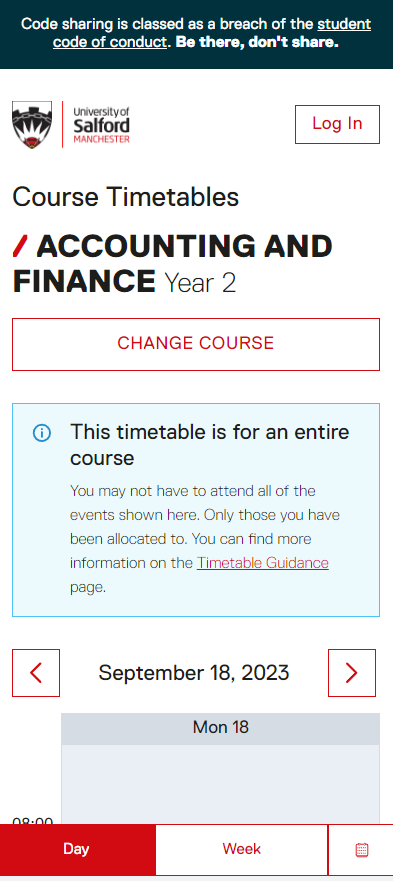Go to next day with right chevron
The height and width of the screenshot is (881, 393).
352,673
